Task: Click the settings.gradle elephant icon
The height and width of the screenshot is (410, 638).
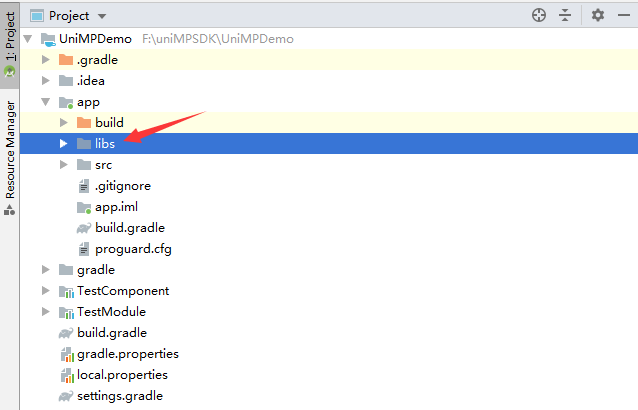Action: coord(66,396)
